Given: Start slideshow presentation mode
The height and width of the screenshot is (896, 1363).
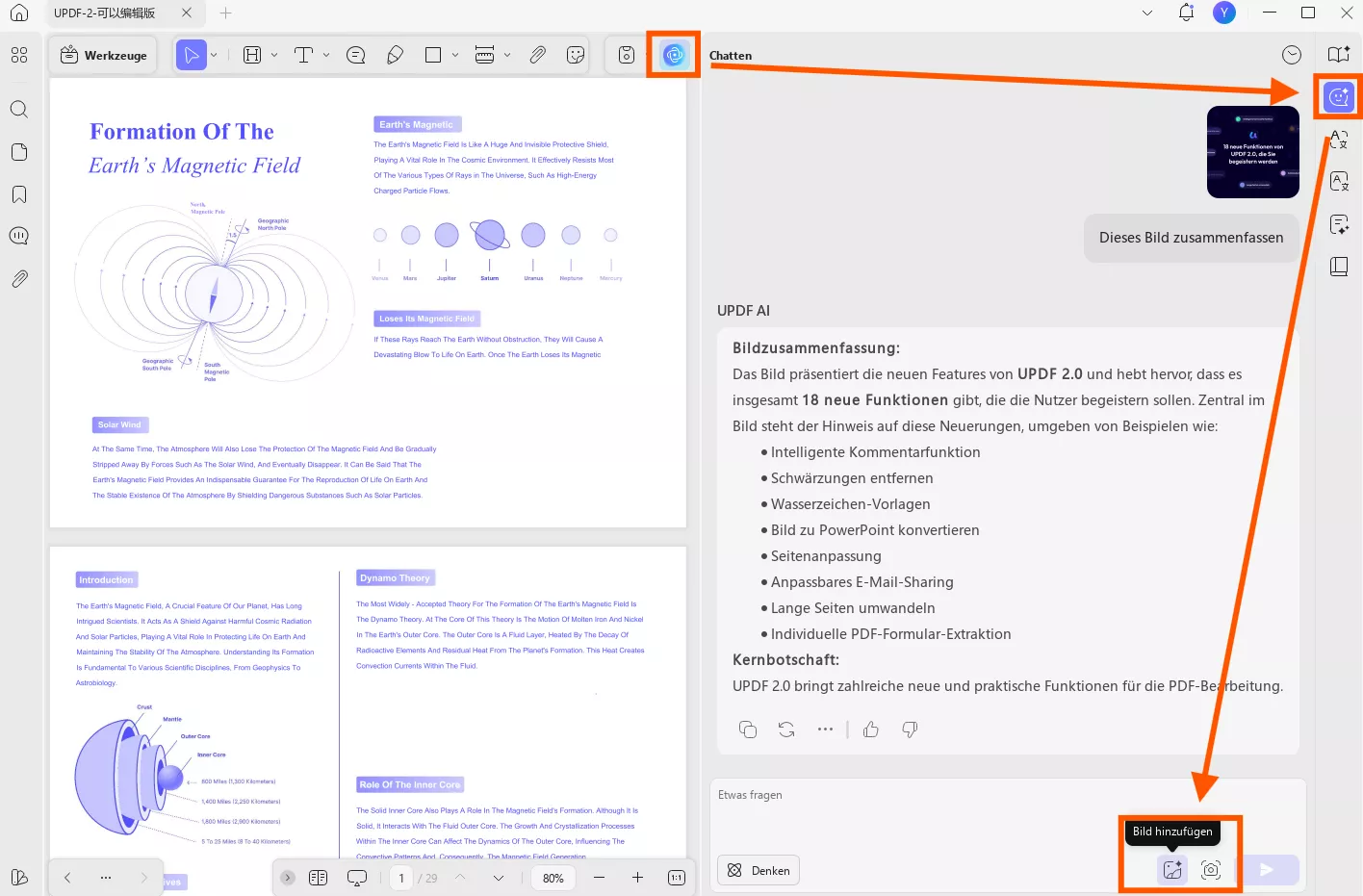Looking at the screenshot, I should click(357, 878).
